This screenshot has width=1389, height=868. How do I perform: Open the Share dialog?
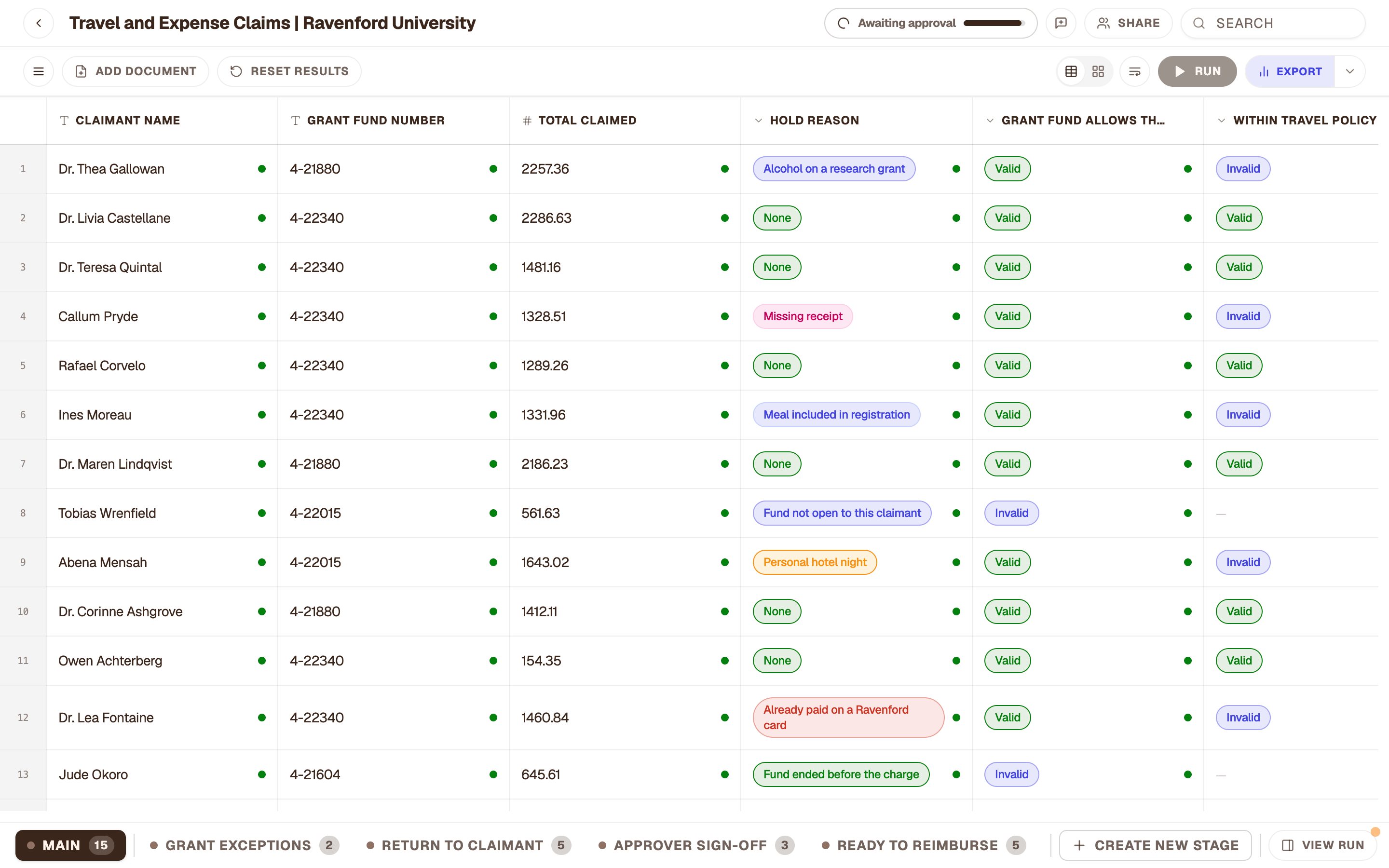tap(1129, 23)
